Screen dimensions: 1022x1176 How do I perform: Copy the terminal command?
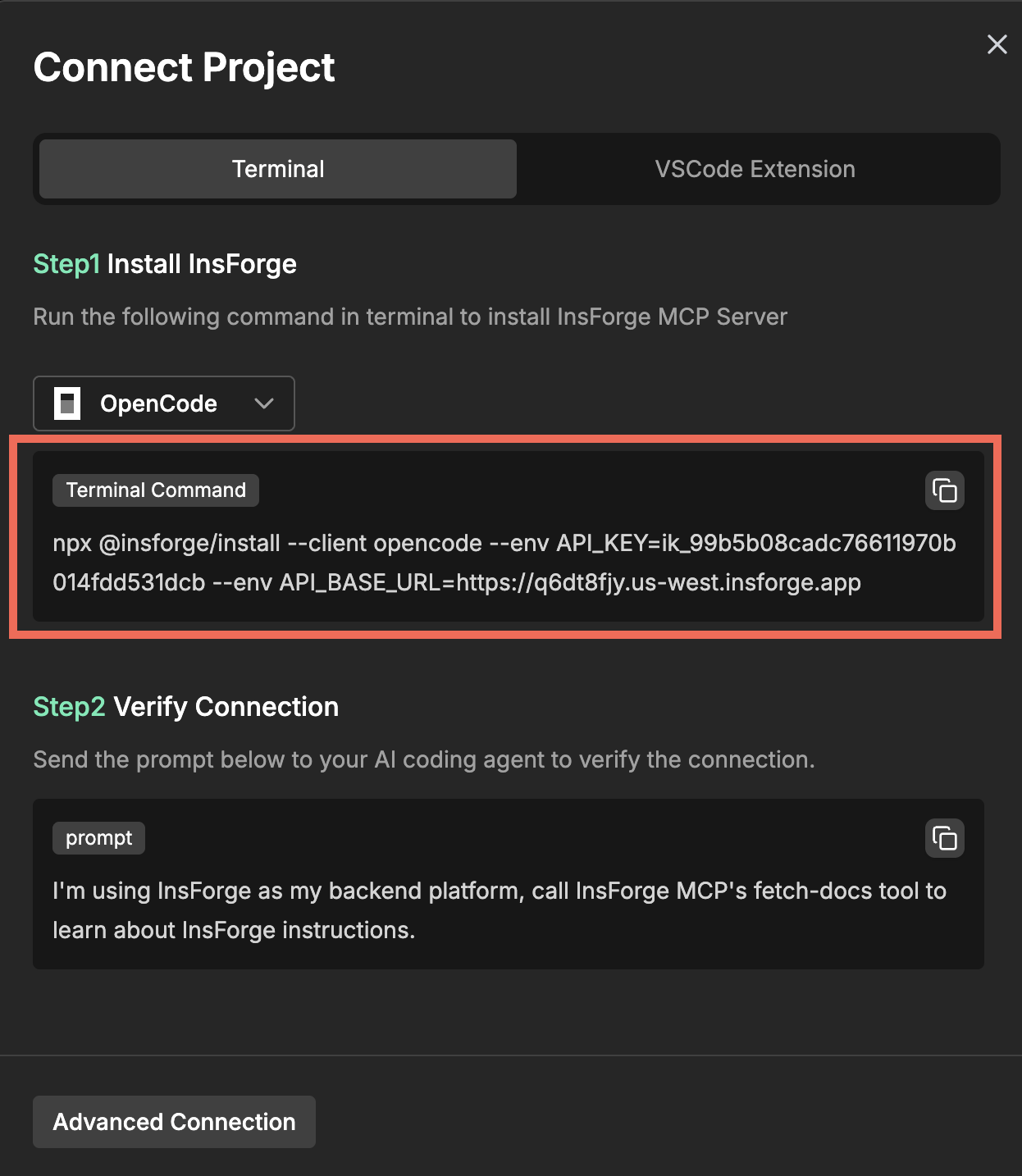(x=944, y=490)
